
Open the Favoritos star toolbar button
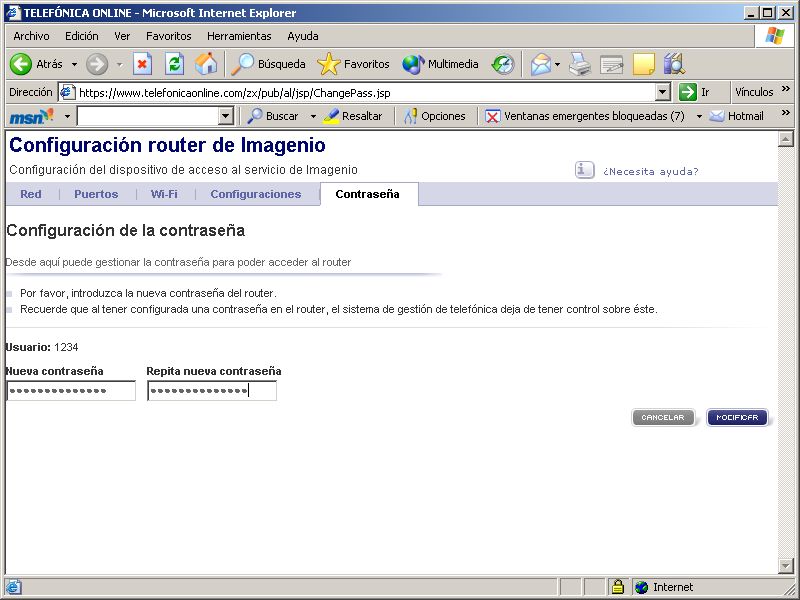[x=353, y=64]
